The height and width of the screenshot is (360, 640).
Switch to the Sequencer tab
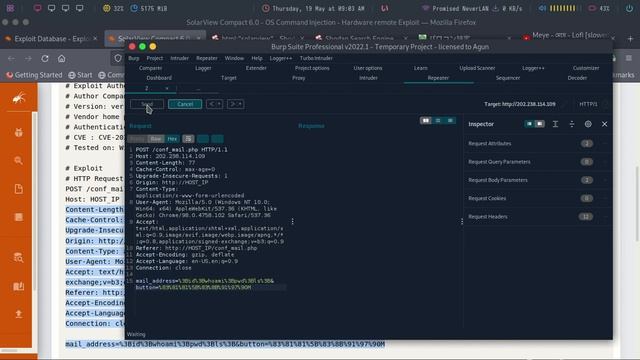[x=508, y=78]
